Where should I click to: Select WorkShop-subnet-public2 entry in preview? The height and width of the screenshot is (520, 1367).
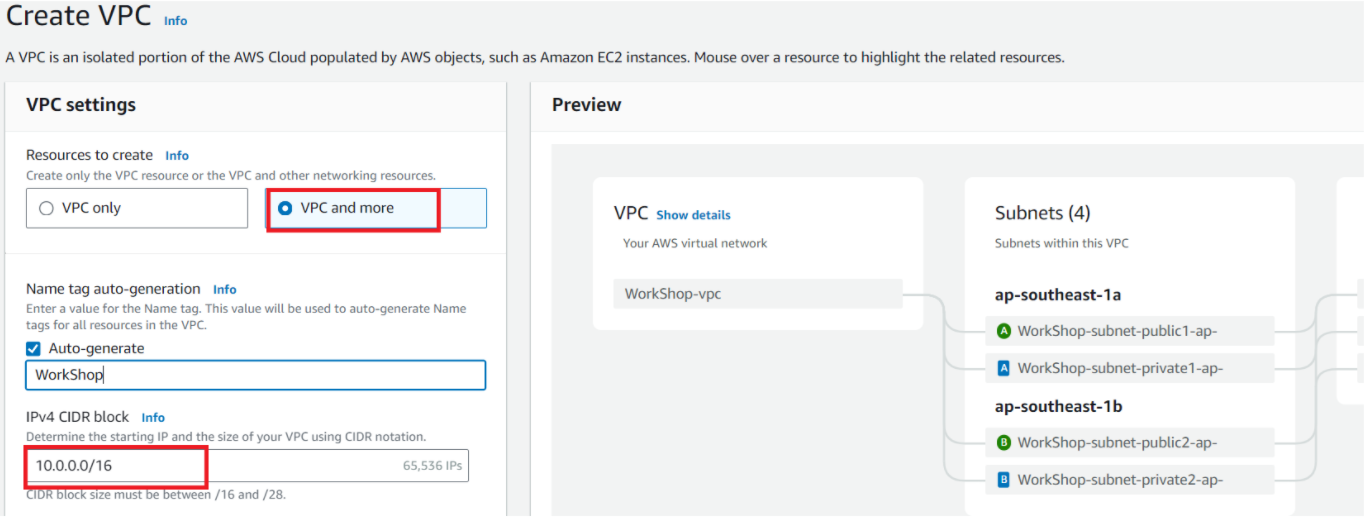pos(1130,442)
